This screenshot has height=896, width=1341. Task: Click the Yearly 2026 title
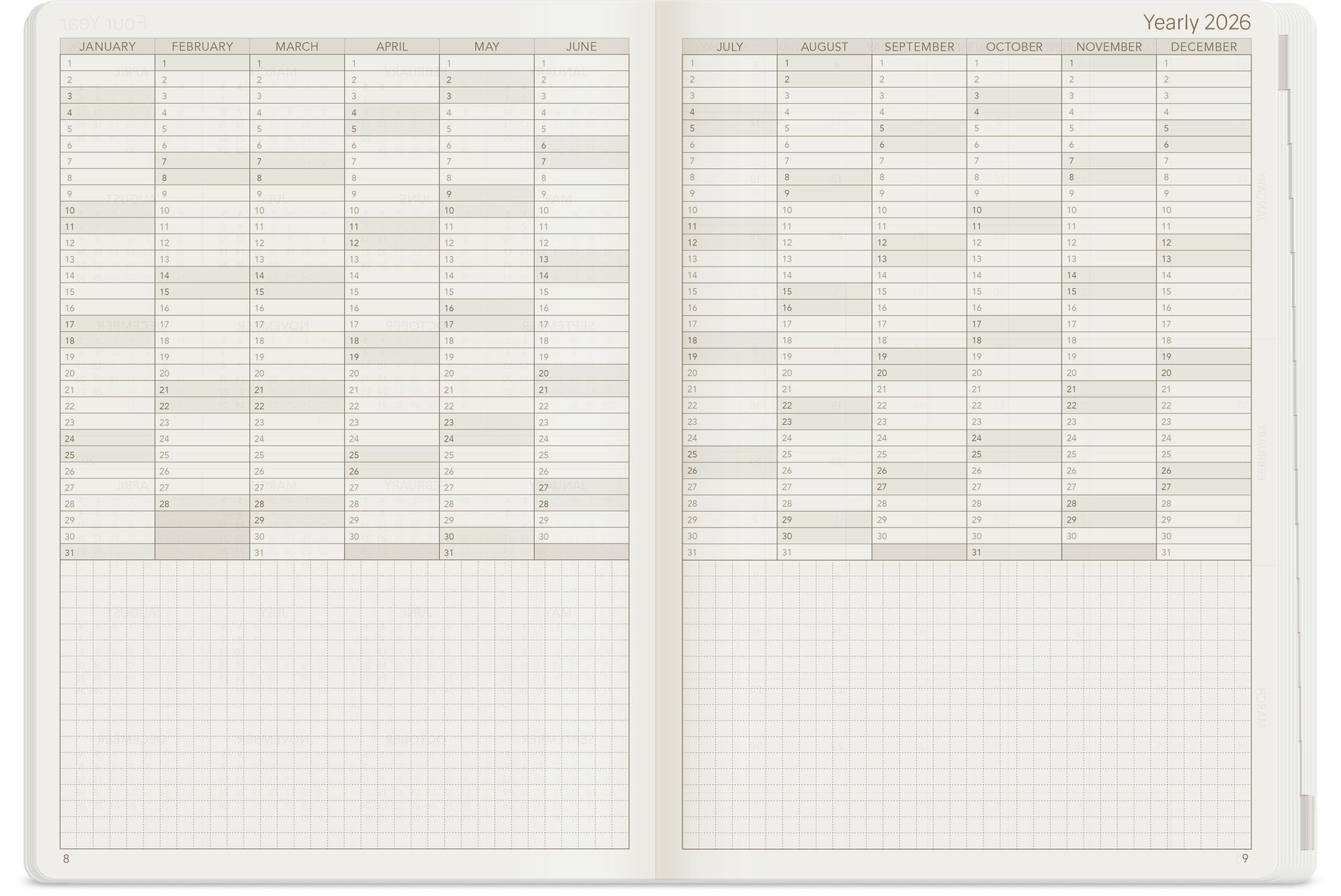coord(1196,22)
